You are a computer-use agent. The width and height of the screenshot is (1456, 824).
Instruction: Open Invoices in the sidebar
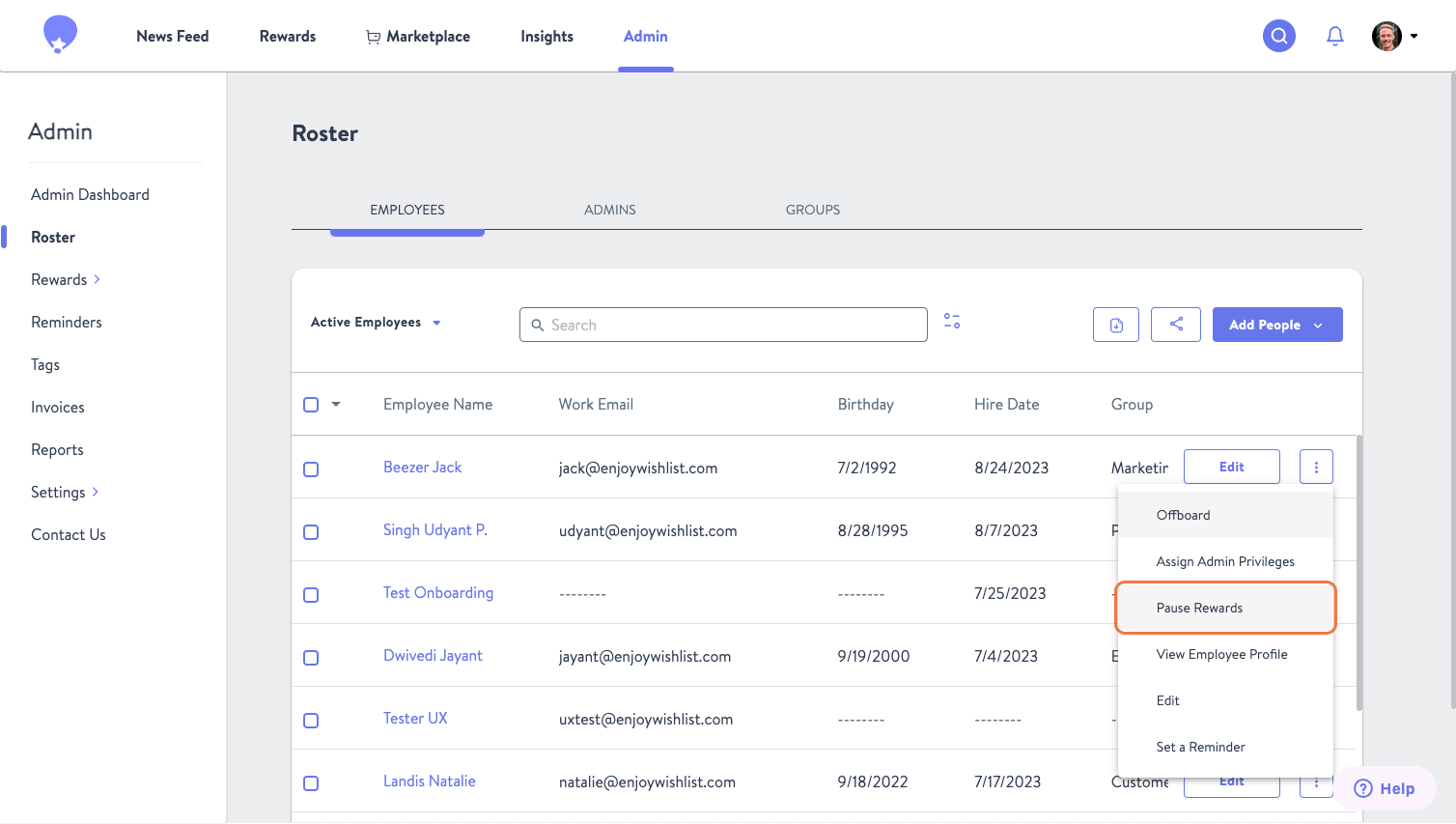tap(58, 407)
